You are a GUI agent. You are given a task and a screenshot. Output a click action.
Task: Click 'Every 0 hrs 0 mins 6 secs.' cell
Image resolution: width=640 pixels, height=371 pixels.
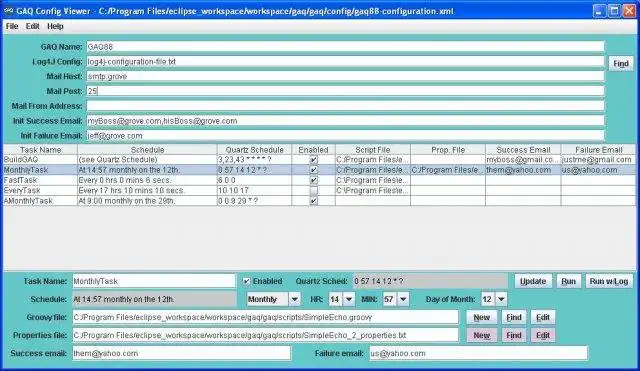point(147,180)
